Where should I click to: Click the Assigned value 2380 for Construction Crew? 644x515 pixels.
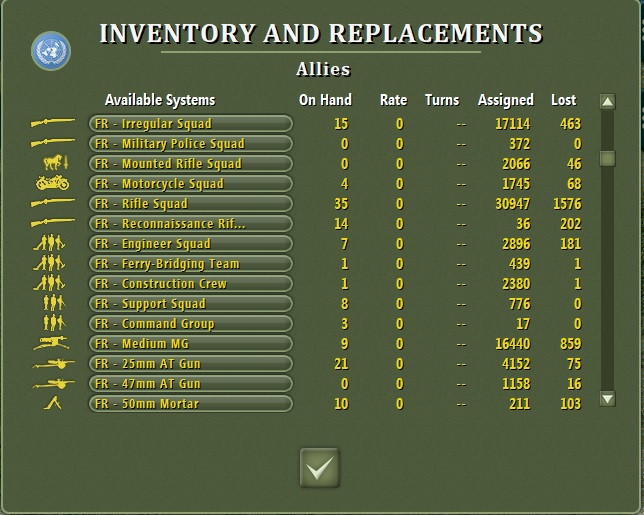click(516, 283)
